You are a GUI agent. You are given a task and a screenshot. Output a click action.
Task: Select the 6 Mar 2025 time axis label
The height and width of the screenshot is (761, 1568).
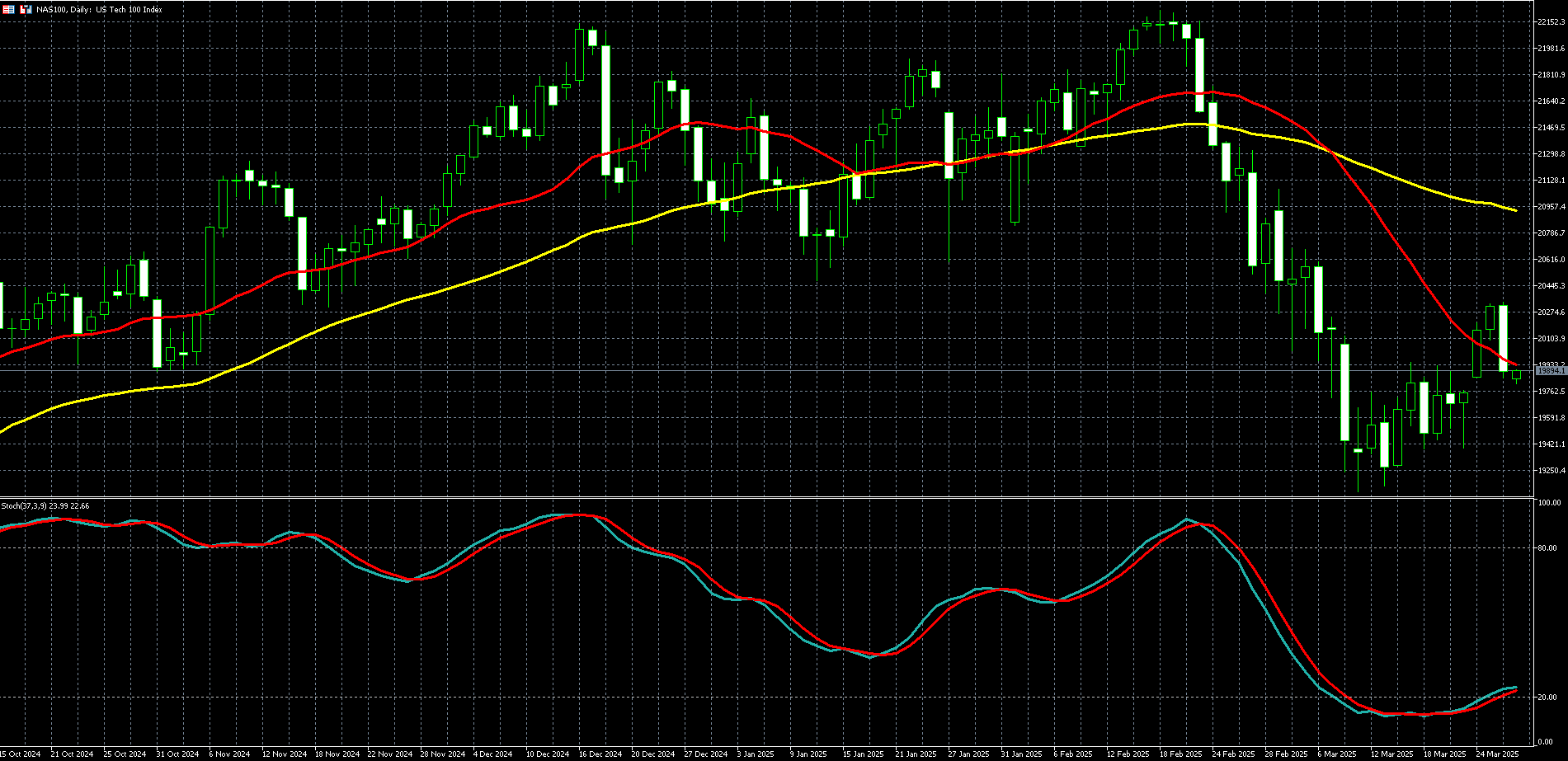pos(1337,754)
